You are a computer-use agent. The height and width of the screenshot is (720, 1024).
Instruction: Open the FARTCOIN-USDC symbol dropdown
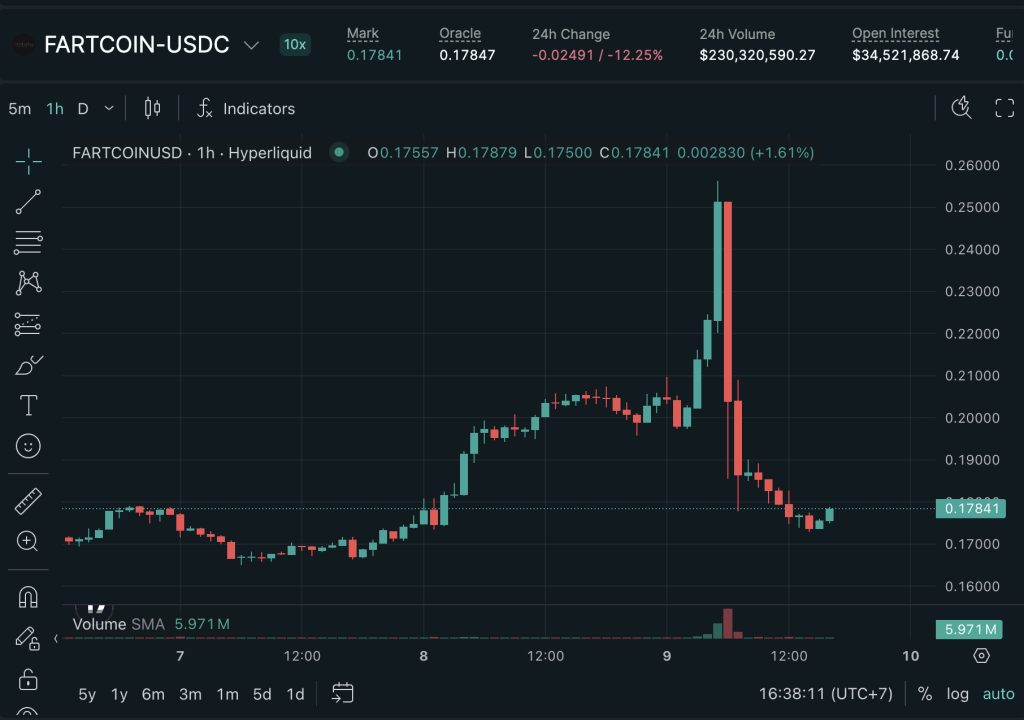251,44
